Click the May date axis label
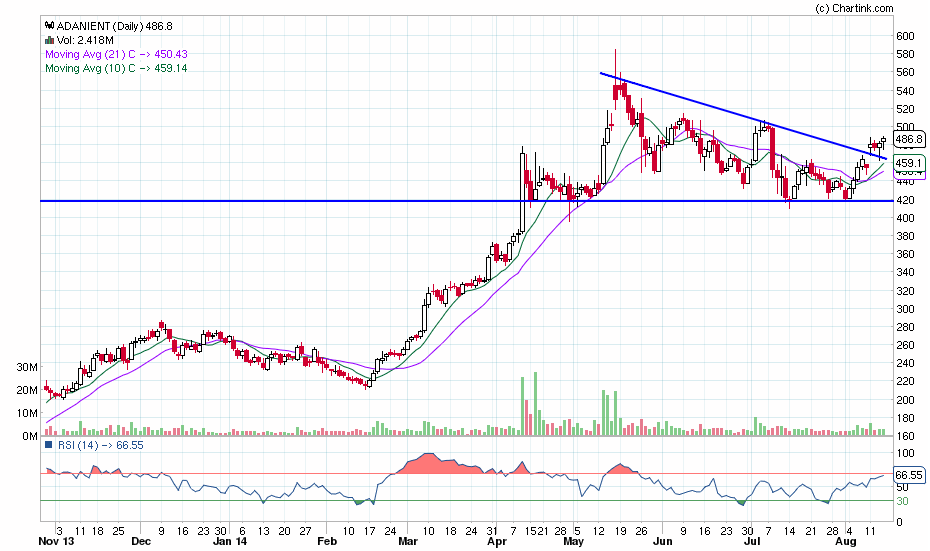The image size is (930, 551). point(574,541)
